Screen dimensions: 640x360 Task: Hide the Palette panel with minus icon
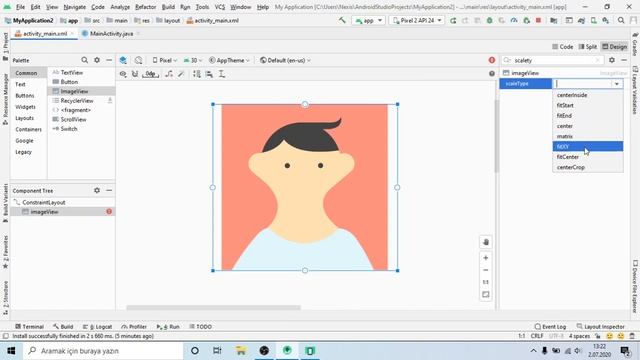(x=109, y=60)
